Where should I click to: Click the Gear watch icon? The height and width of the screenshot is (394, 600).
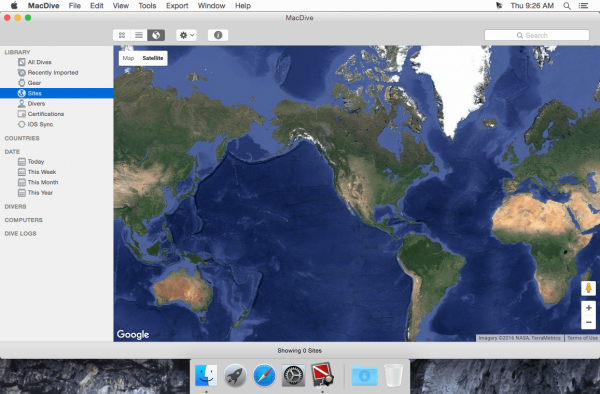22,83
